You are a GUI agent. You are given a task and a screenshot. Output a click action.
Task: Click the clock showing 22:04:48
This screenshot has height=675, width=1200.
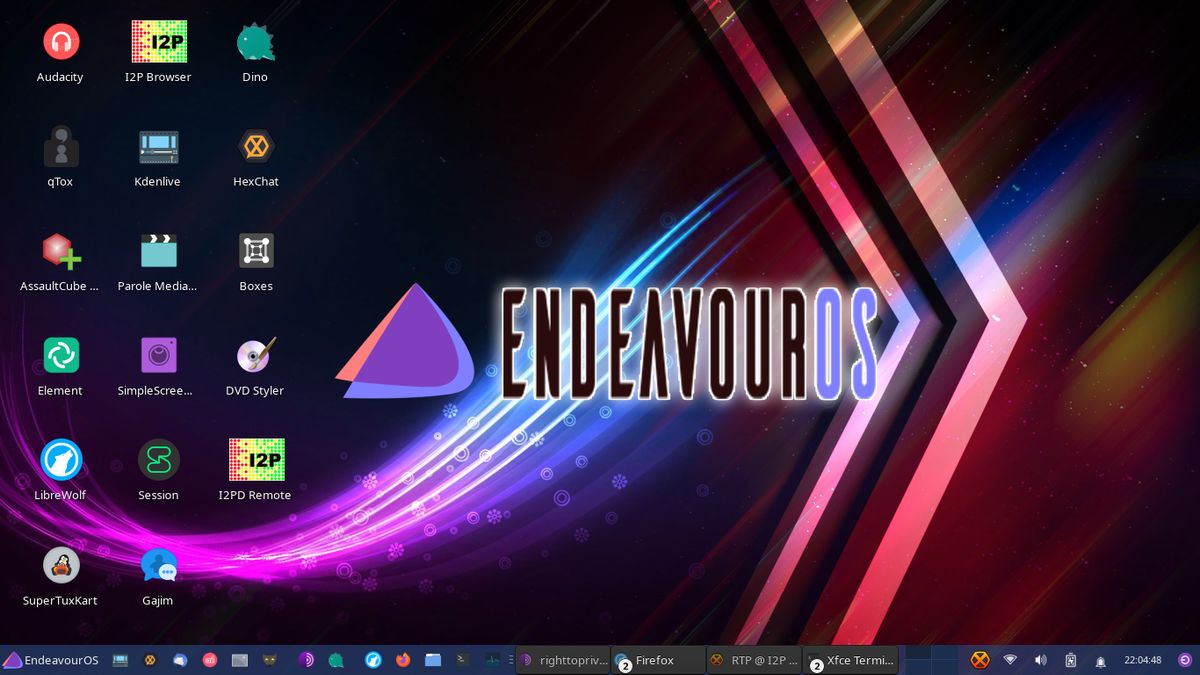click(x=1143, y=660)
